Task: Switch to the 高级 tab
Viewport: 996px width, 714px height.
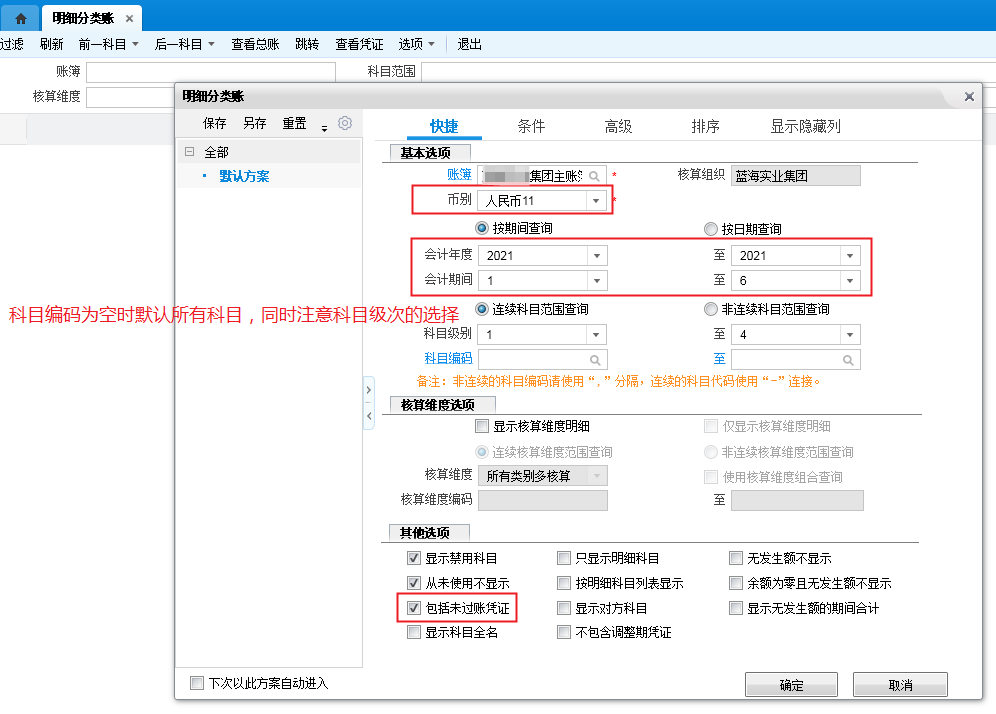Action: point(619,126)
